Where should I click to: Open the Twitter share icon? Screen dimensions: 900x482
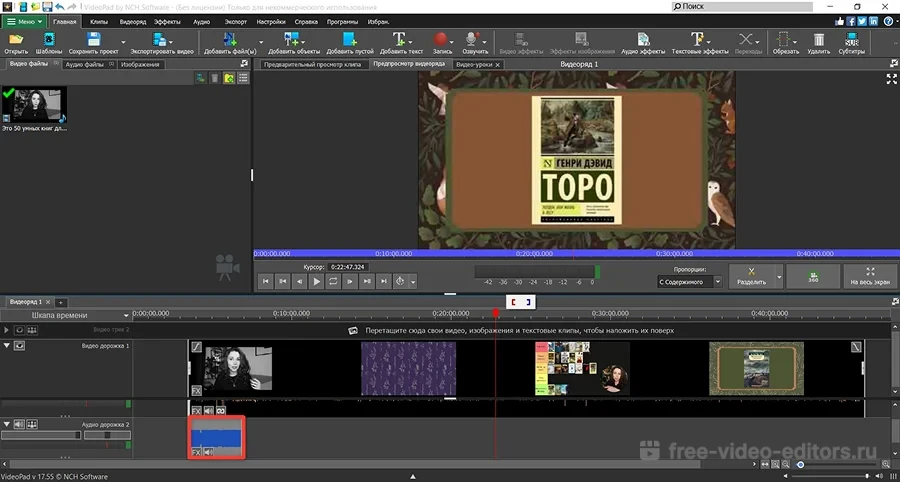tap(862, 21)
